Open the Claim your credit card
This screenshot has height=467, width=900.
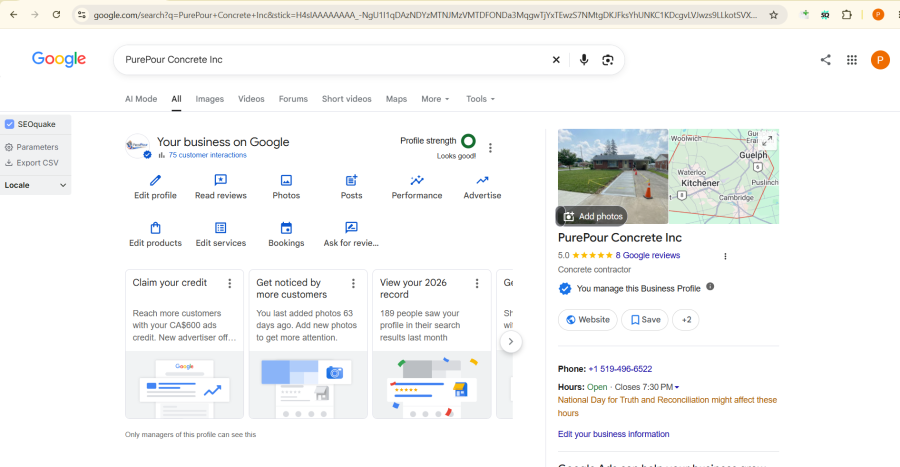pyautogui.click(x=184, y=344)
